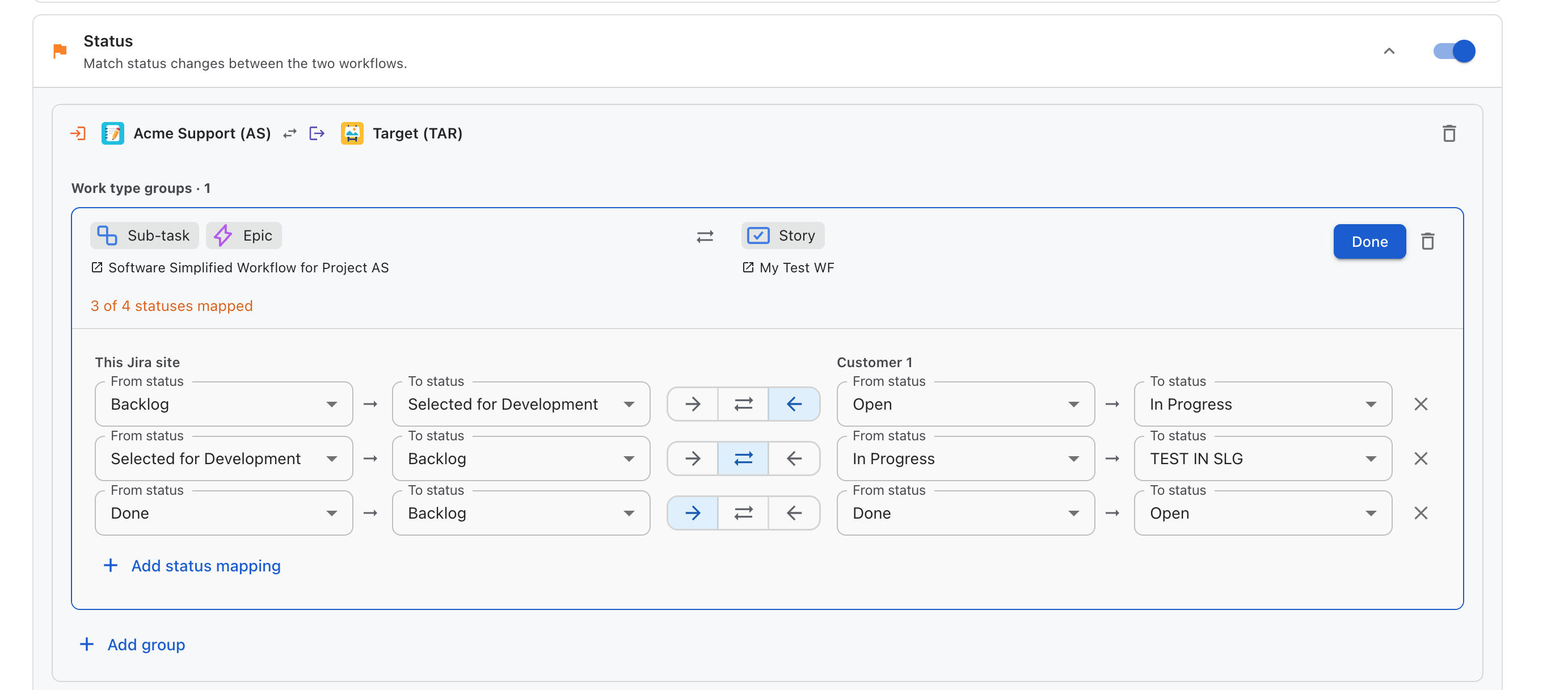Open Customer 1 To status Open dropdown
This screenshot has width=1568, height=690.
pyautogui.click(x=1263, y=513)
